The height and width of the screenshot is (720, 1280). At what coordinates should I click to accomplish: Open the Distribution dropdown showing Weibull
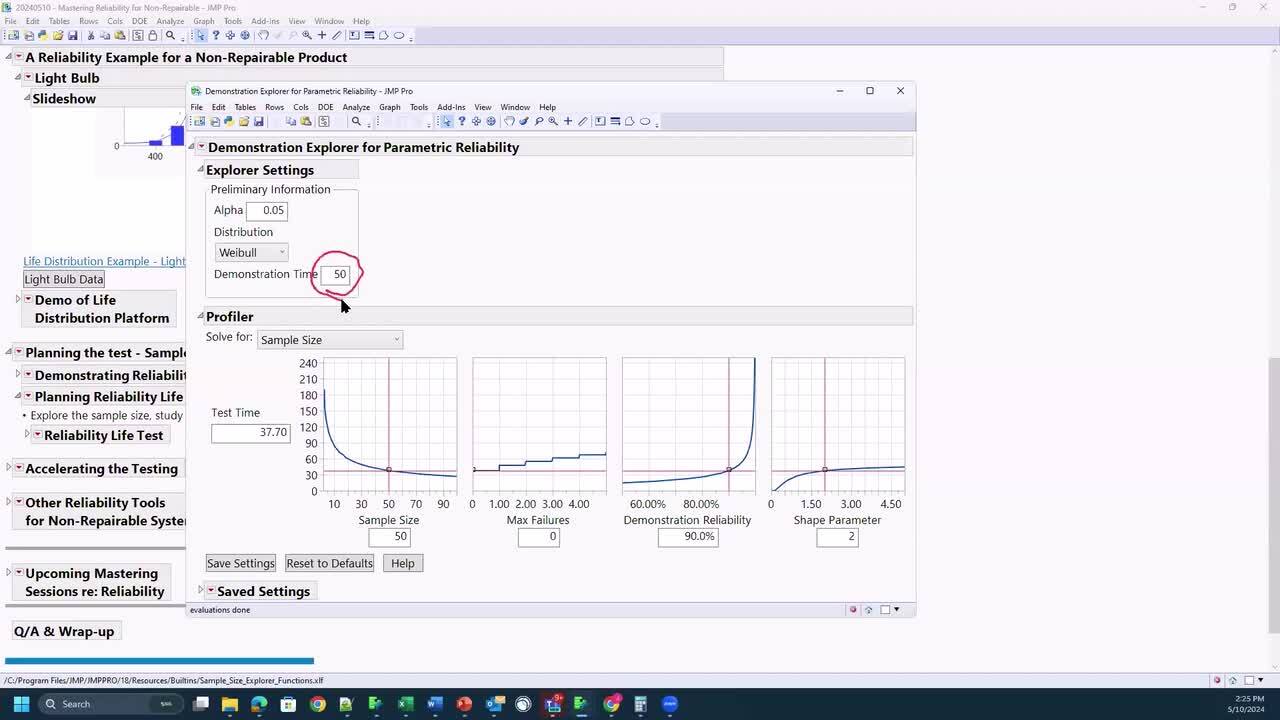[252, 253]
